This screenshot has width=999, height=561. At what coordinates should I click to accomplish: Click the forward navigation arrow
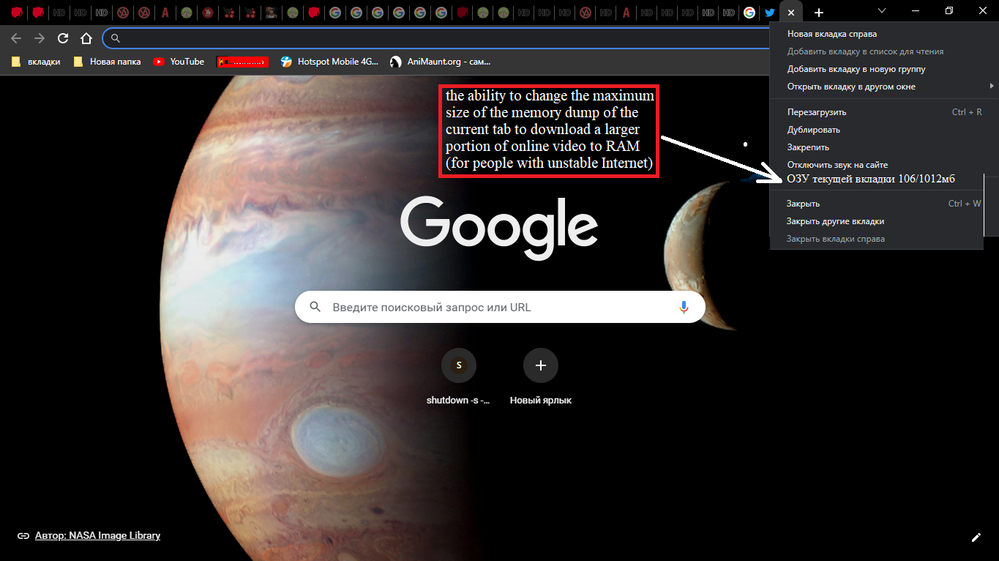(x=40, y=38)
